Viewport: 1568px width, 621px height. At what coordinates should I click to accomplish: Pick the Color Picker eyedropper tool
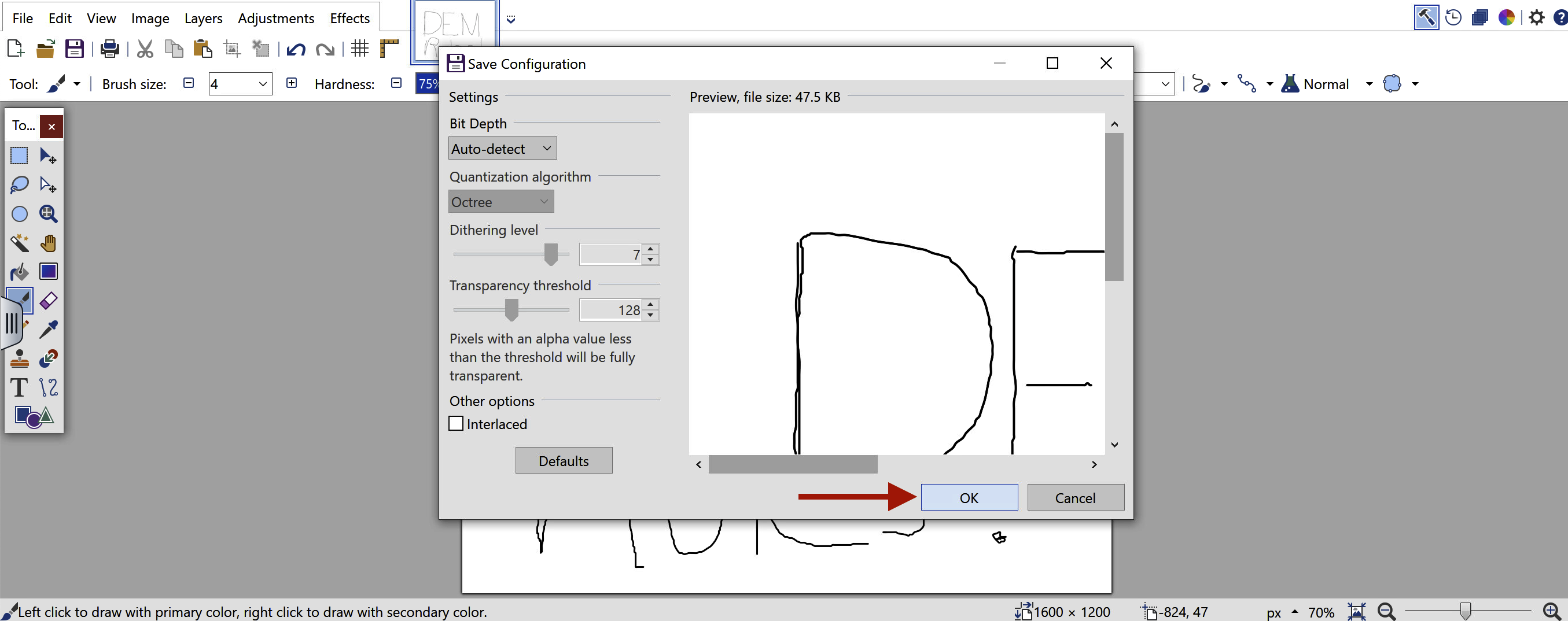point(48,329)
